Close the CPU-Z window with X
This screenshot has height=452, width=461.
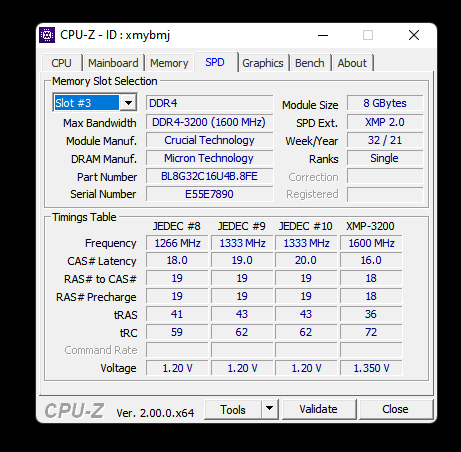click(x=414, y=35)
